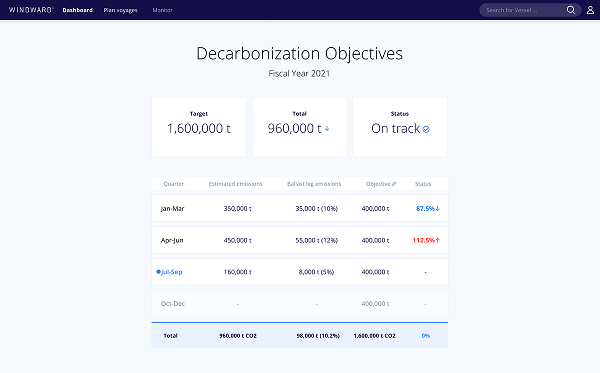Open the Dashboard menu item

coord(78,10)
